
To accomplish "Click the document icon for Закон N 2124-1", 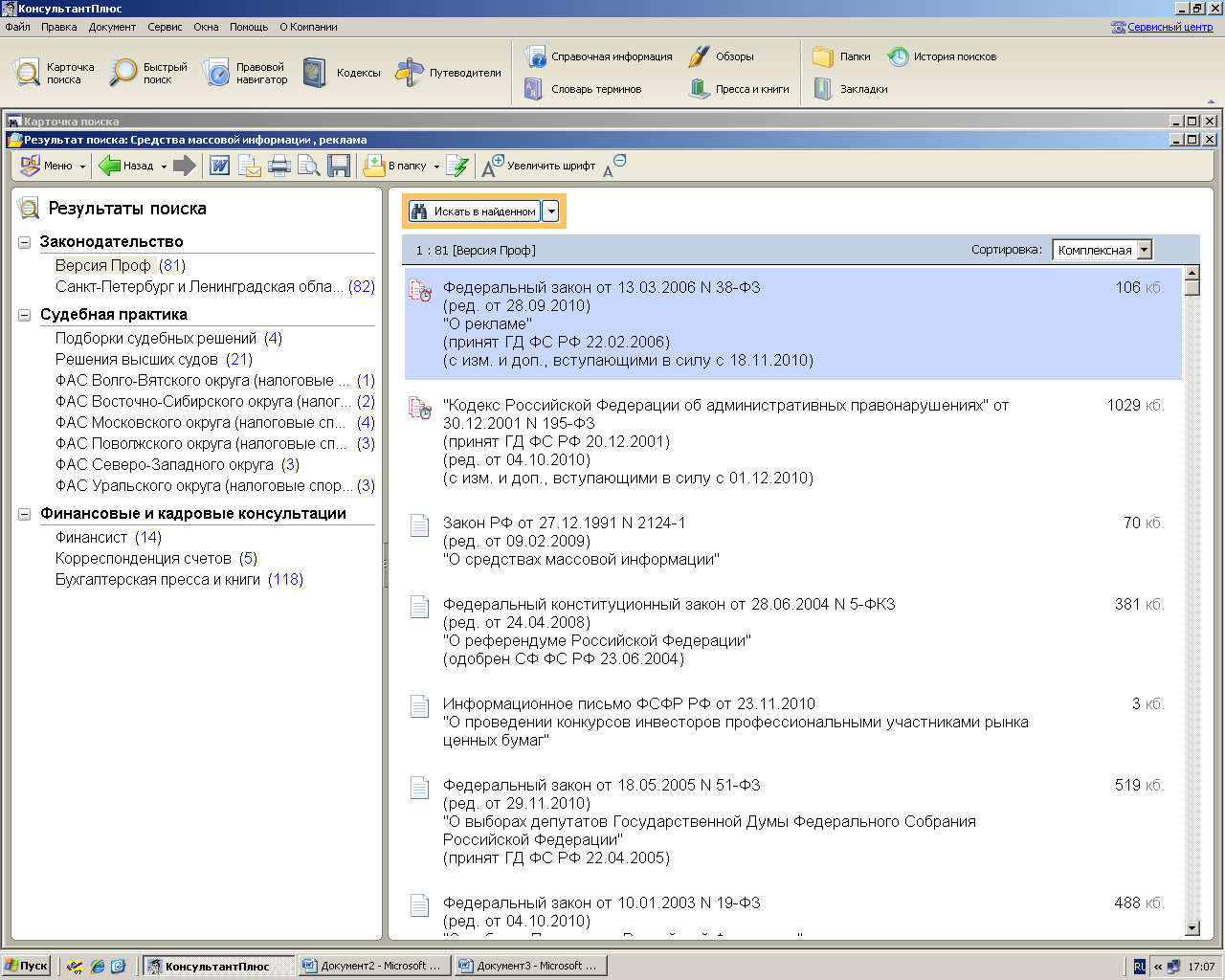I will coord(419,524).
